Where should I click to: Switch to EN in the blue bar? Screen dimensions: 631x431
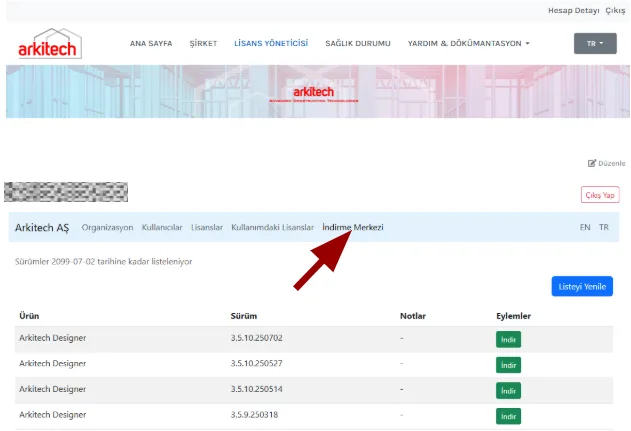pos(585,227)
